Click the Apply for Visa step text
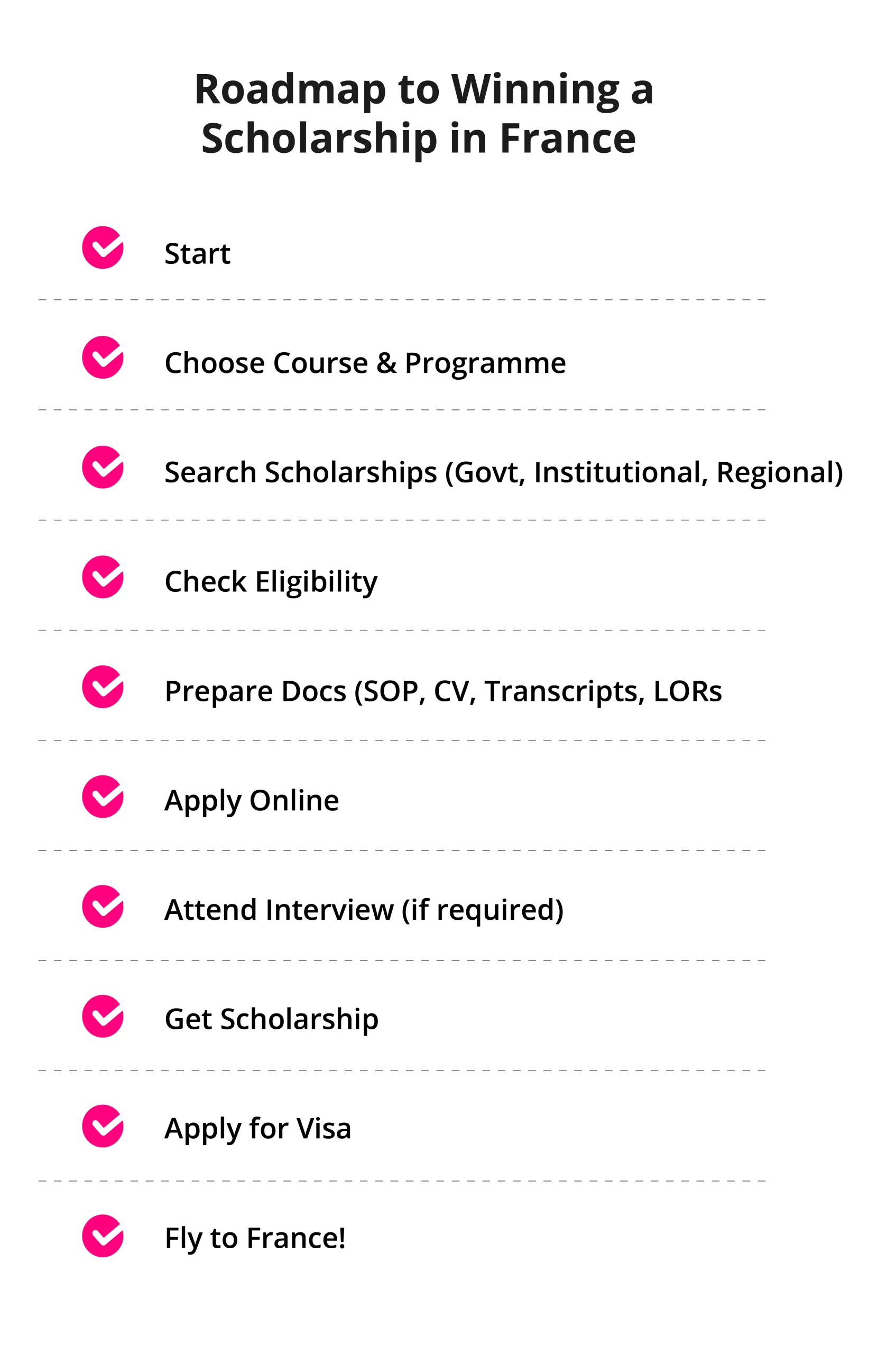The height and width of the screenshot is (1354, 896). click(258, 1129)
